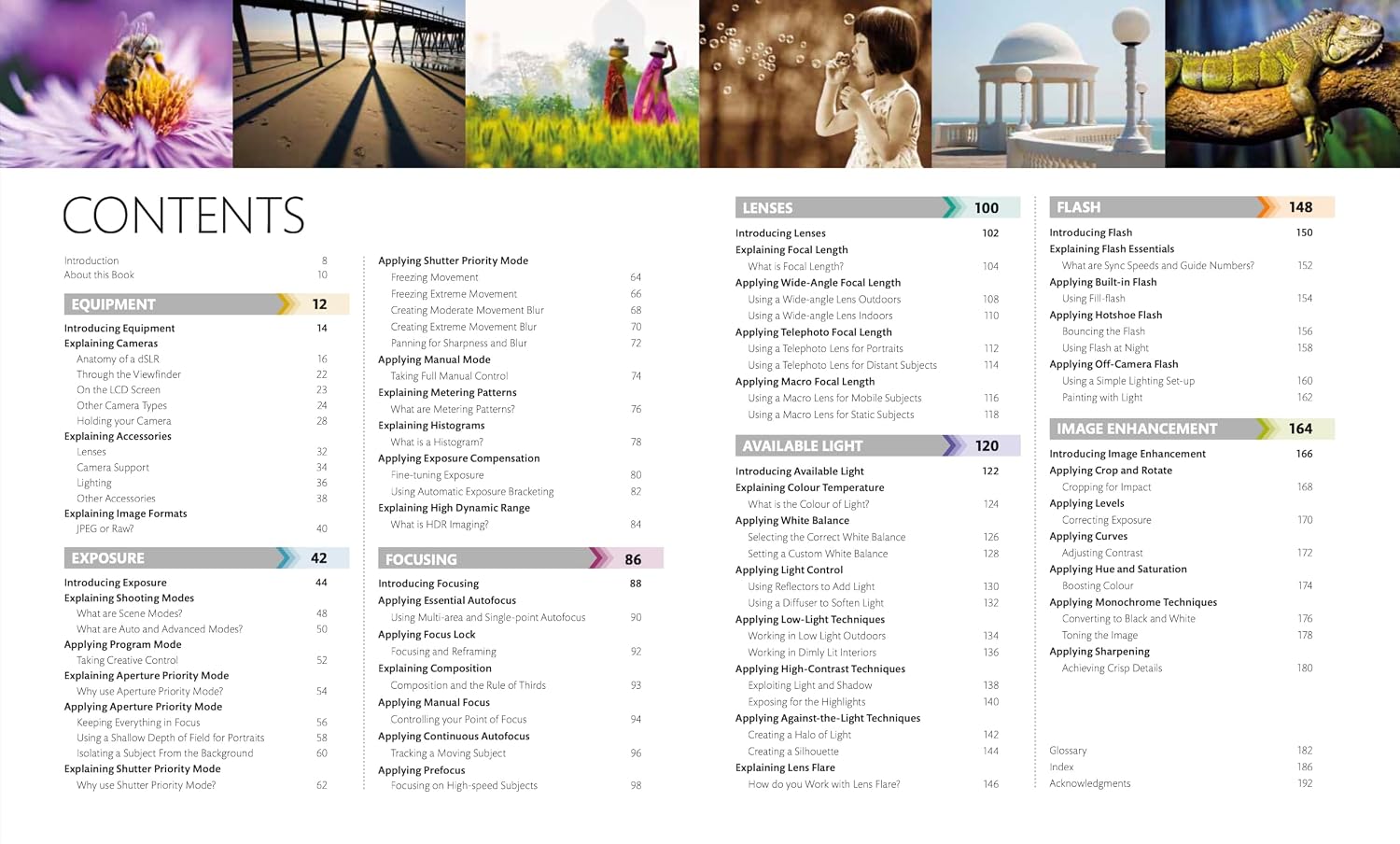Image resolution: width=1400 pixels, height=844 pixels.
Task: Choose 'Keeping Everything in Focus' entry
Action: 138,723
